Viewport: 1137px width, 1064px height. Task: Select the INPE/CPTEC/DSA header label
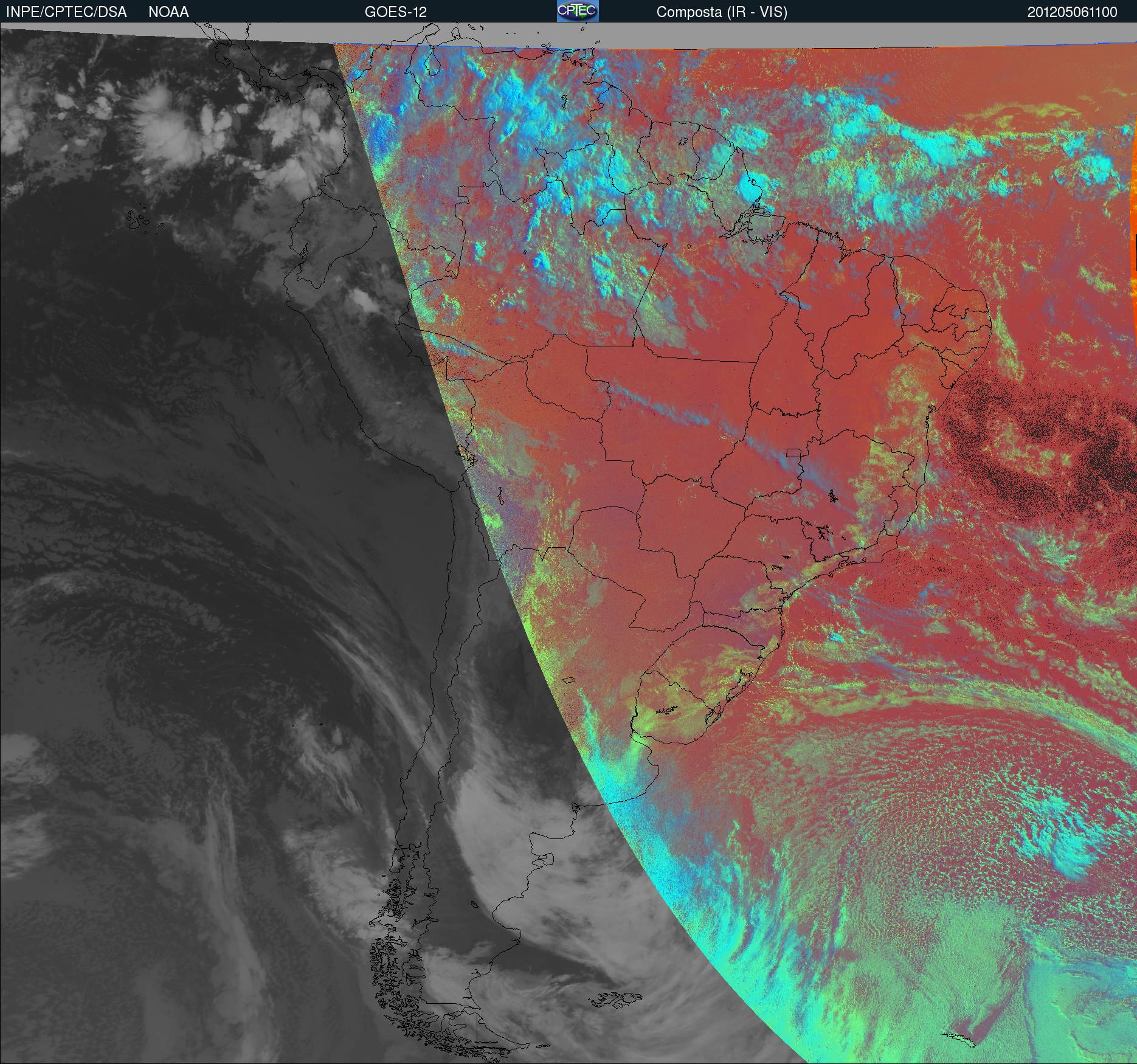[x=66, y=12]
